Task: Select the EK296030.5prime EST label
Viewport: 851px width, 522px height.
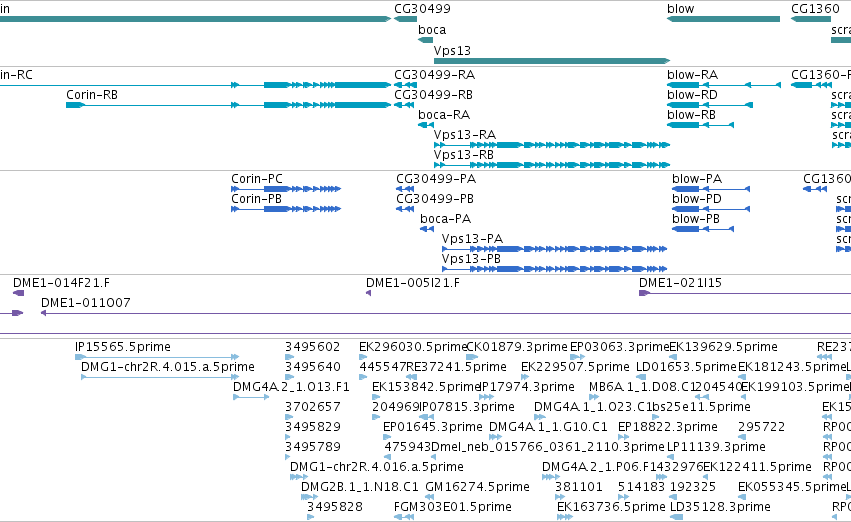Action: [413, 347]
